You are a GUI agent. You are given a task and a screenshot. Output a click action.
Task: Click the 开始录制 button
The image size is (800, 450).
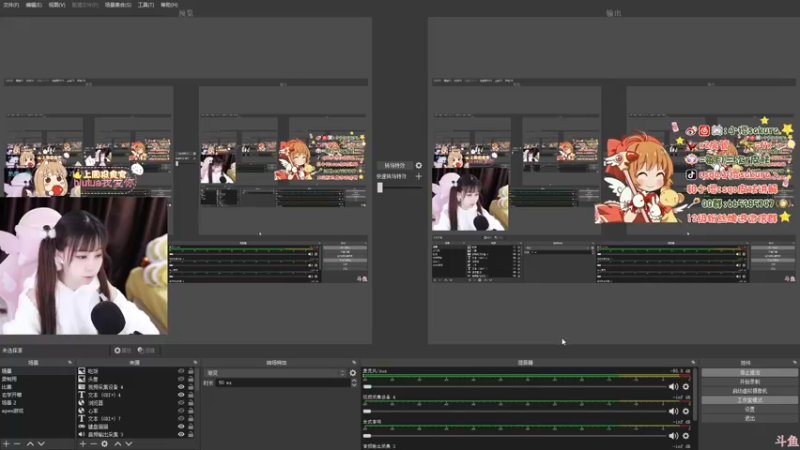point(749,382)
